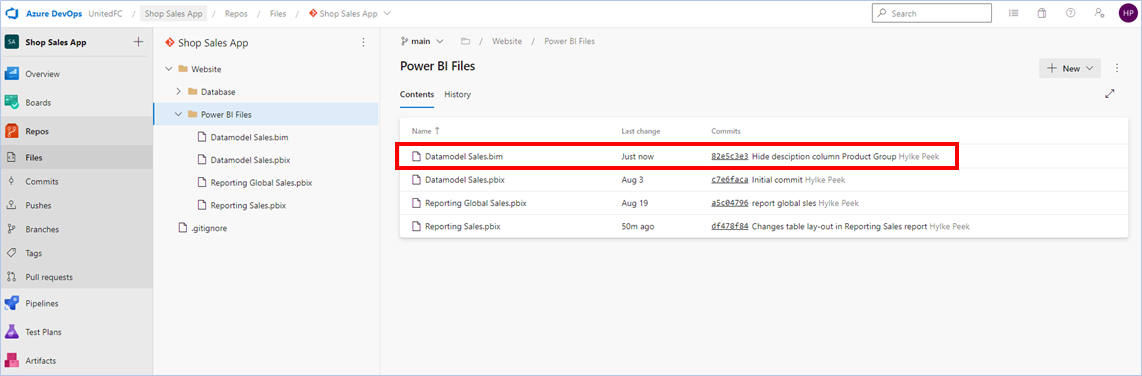Open commit df478f84 link

pyautogui.click(x=730, y=227)
